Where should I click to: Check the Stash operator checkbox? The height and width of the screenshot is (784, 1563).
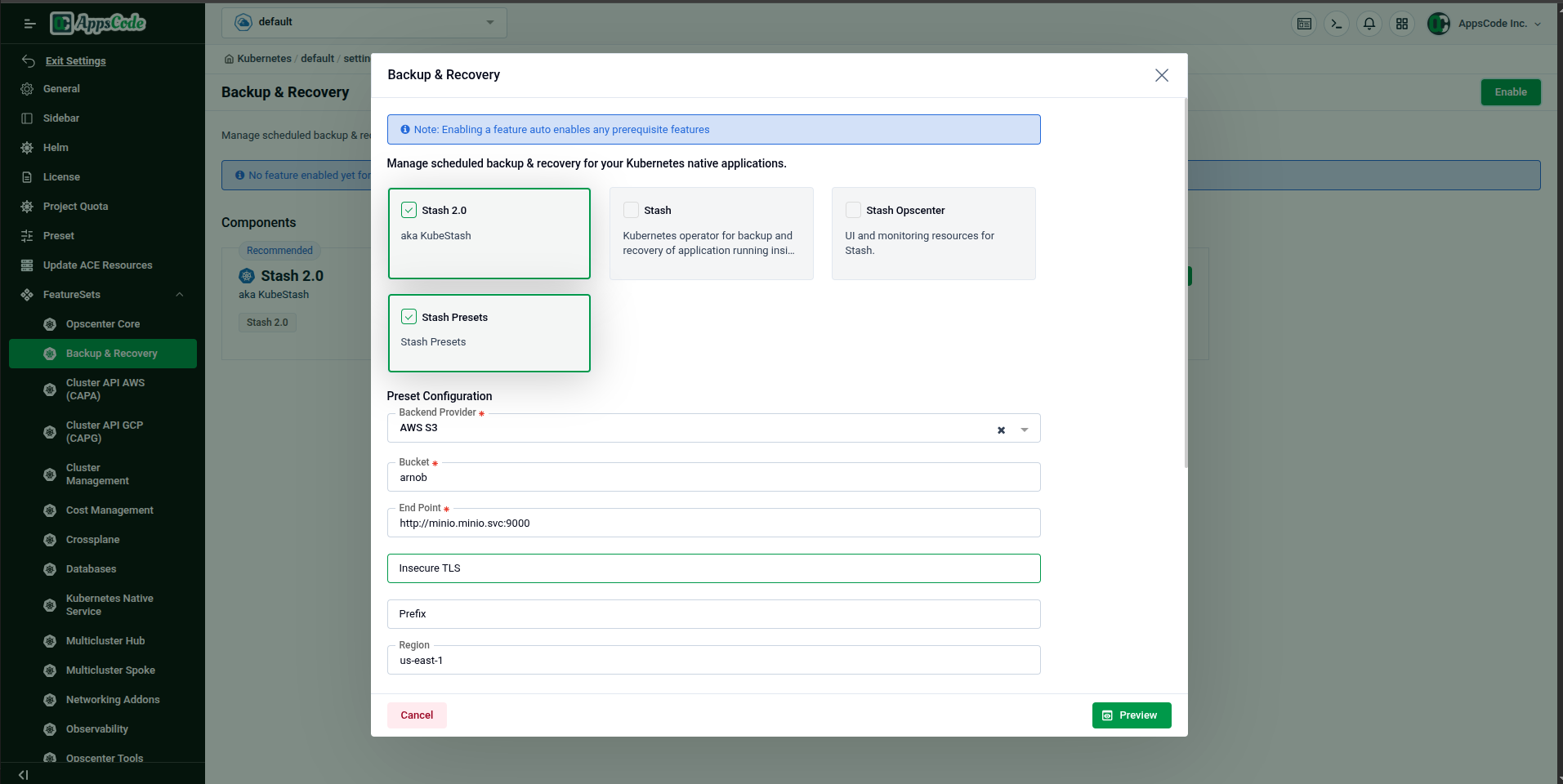point(630,209)
